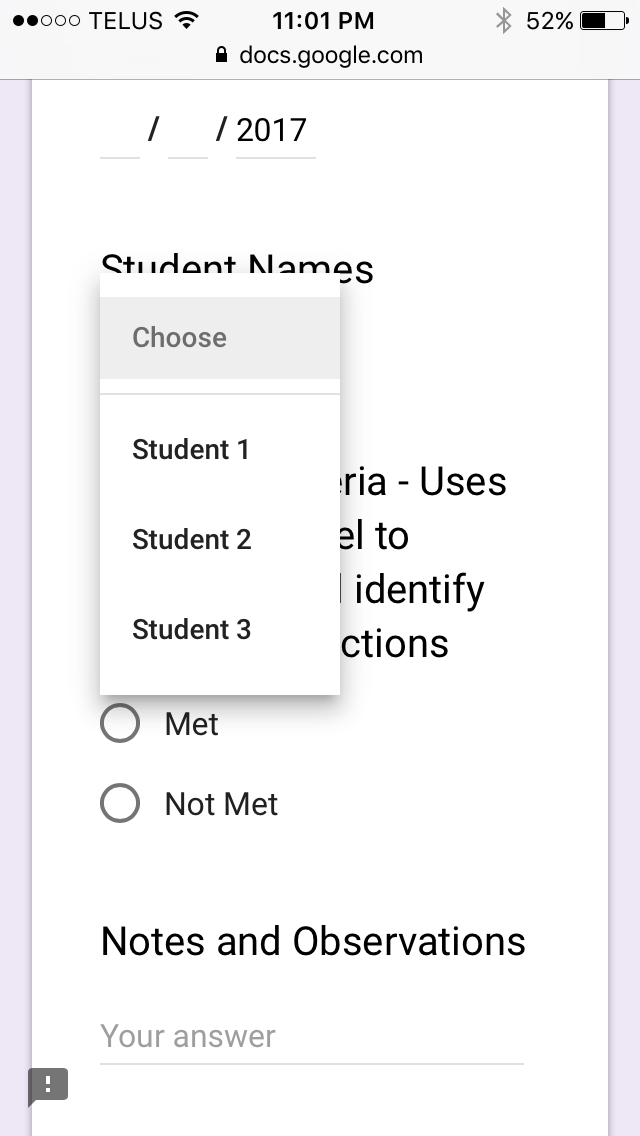This screenshot has width=640, height=1136.
Task: Tap the Bluetooth icon in status bar
Action: click(x=504, y=20)
